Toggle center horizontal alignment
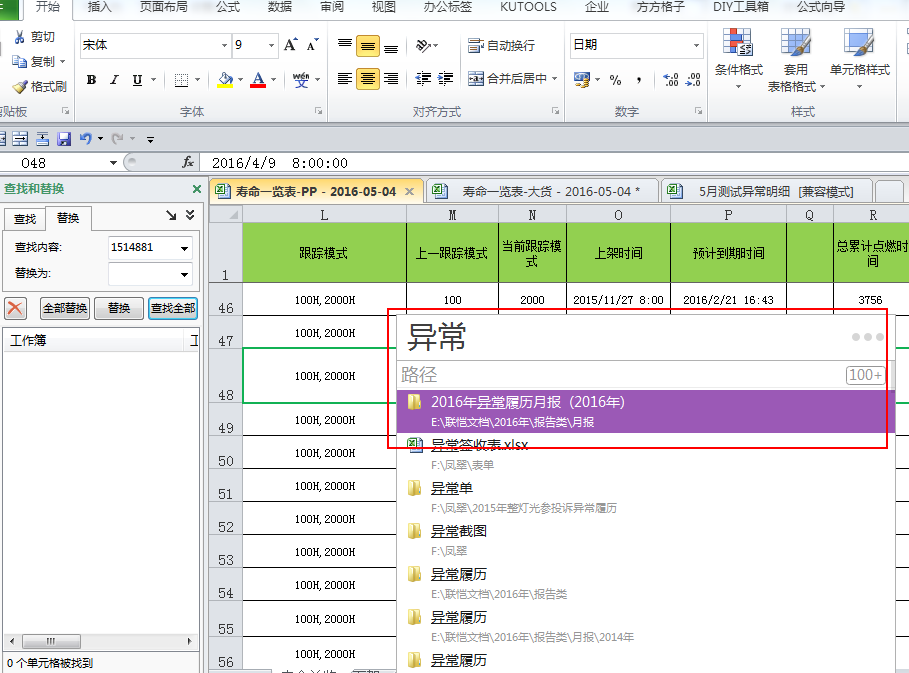 368,79
